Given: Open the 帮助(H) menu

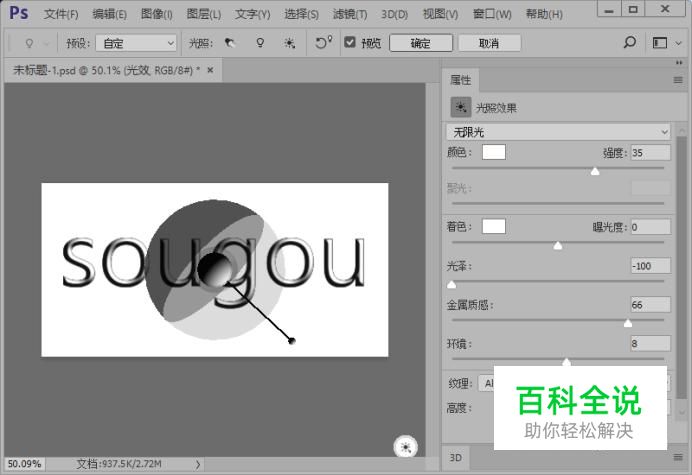Looking at the screenshot, I should 544,14.
